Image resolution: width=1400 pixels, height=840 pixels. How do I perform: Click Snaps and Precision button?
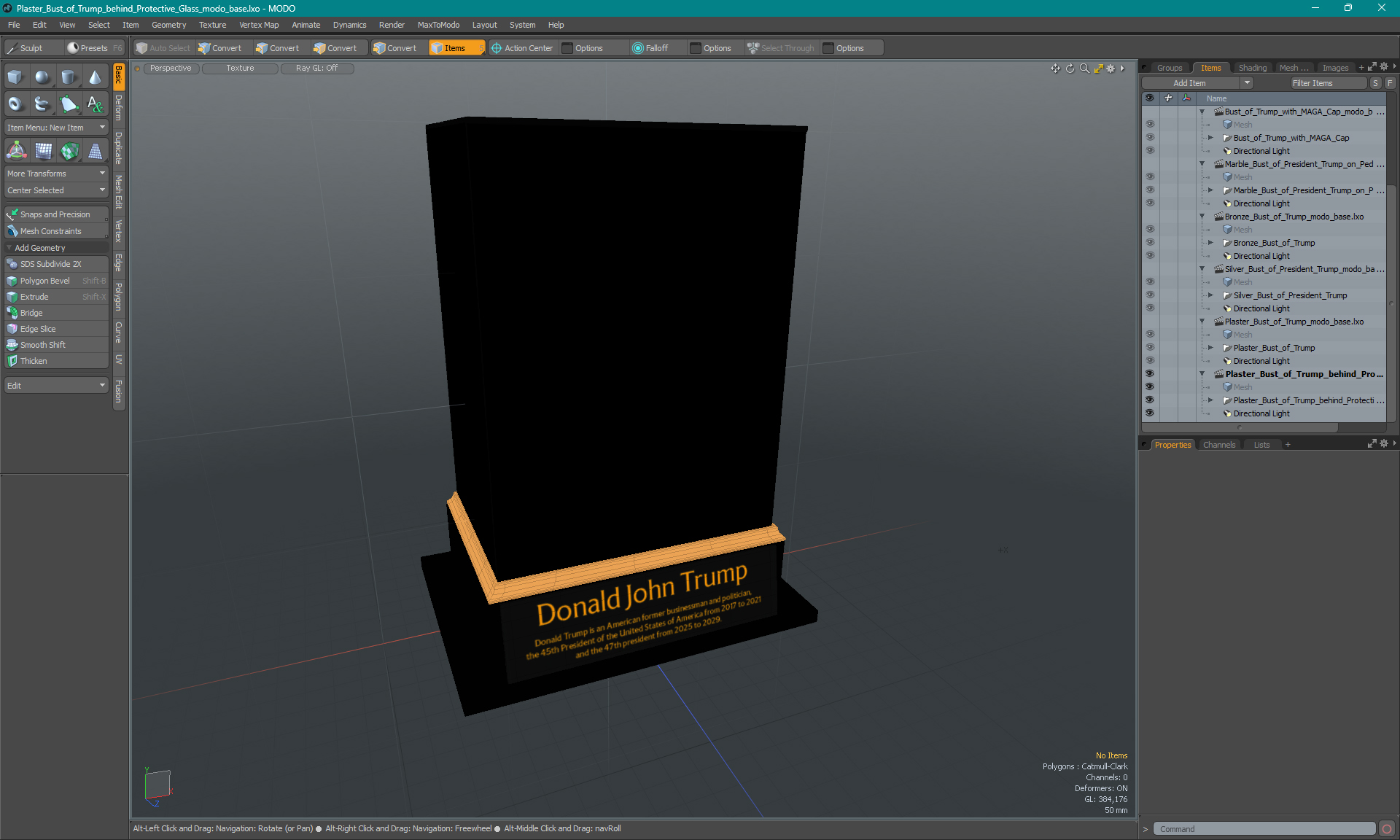[x=56, y=214]
